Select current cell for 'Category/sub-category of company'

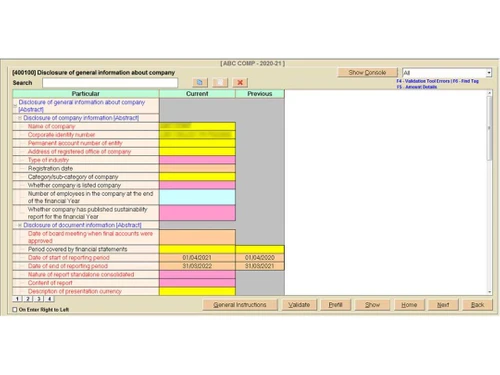197,177
